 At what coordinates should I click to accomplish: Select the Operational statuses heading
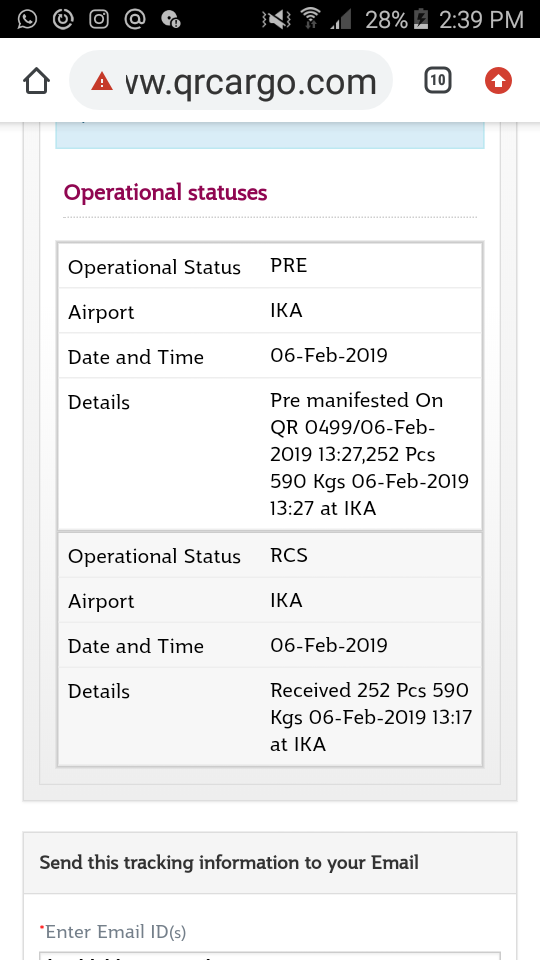click(x=165, y=193)
